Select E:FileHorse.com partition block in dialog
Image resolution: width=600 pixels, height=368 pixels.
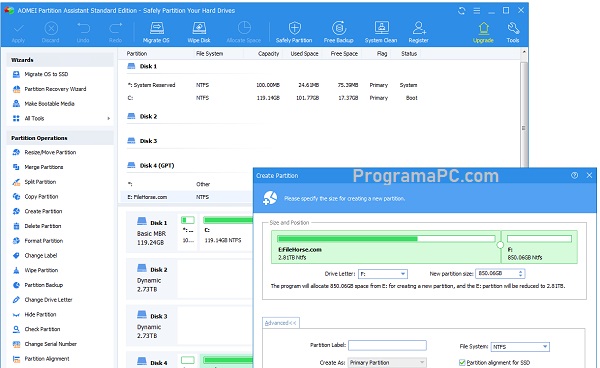tap(385, 247)
